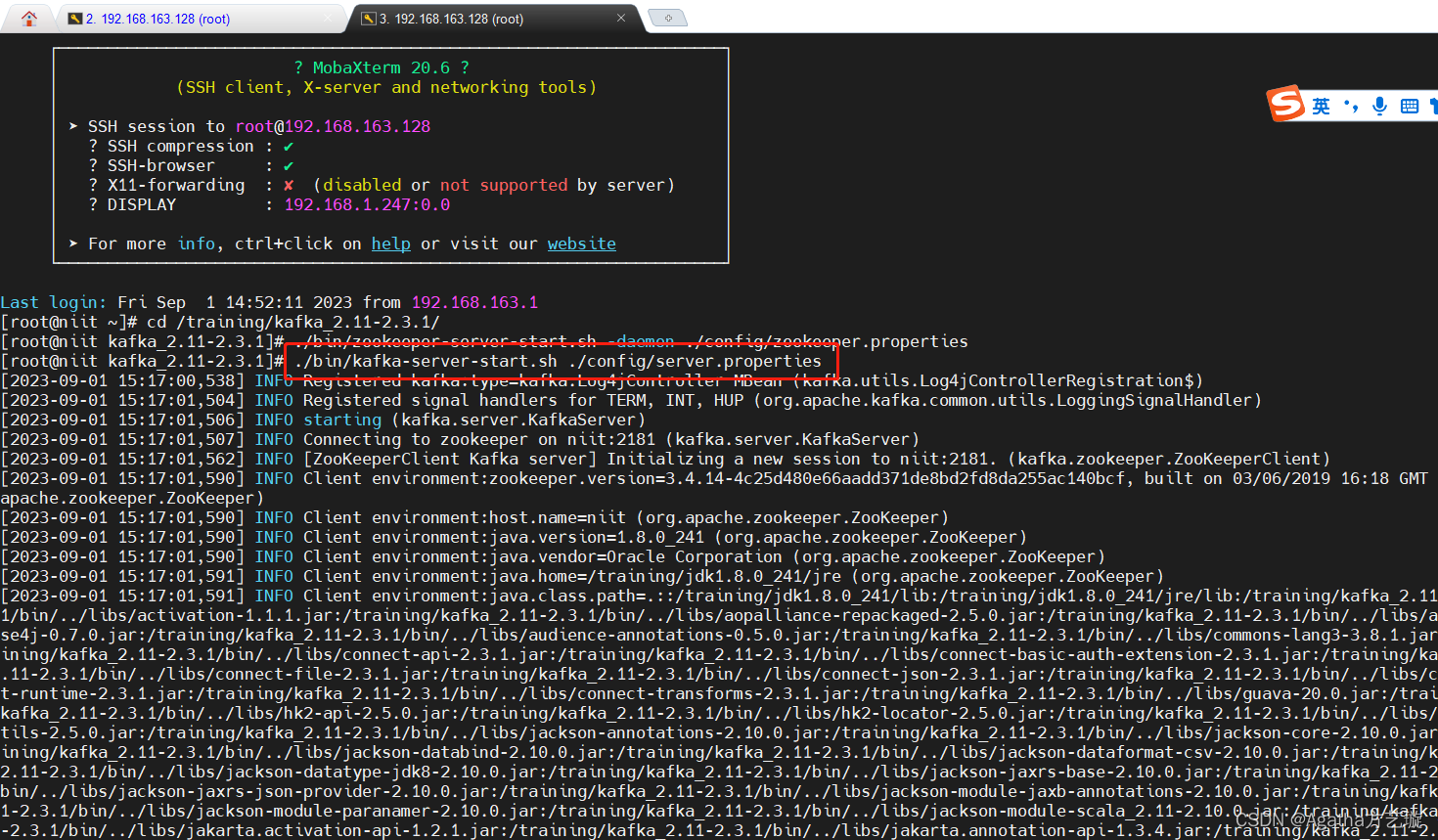Click the host.name=niit log line
This screenshot has width=1438, height=840.
[474, 517]
